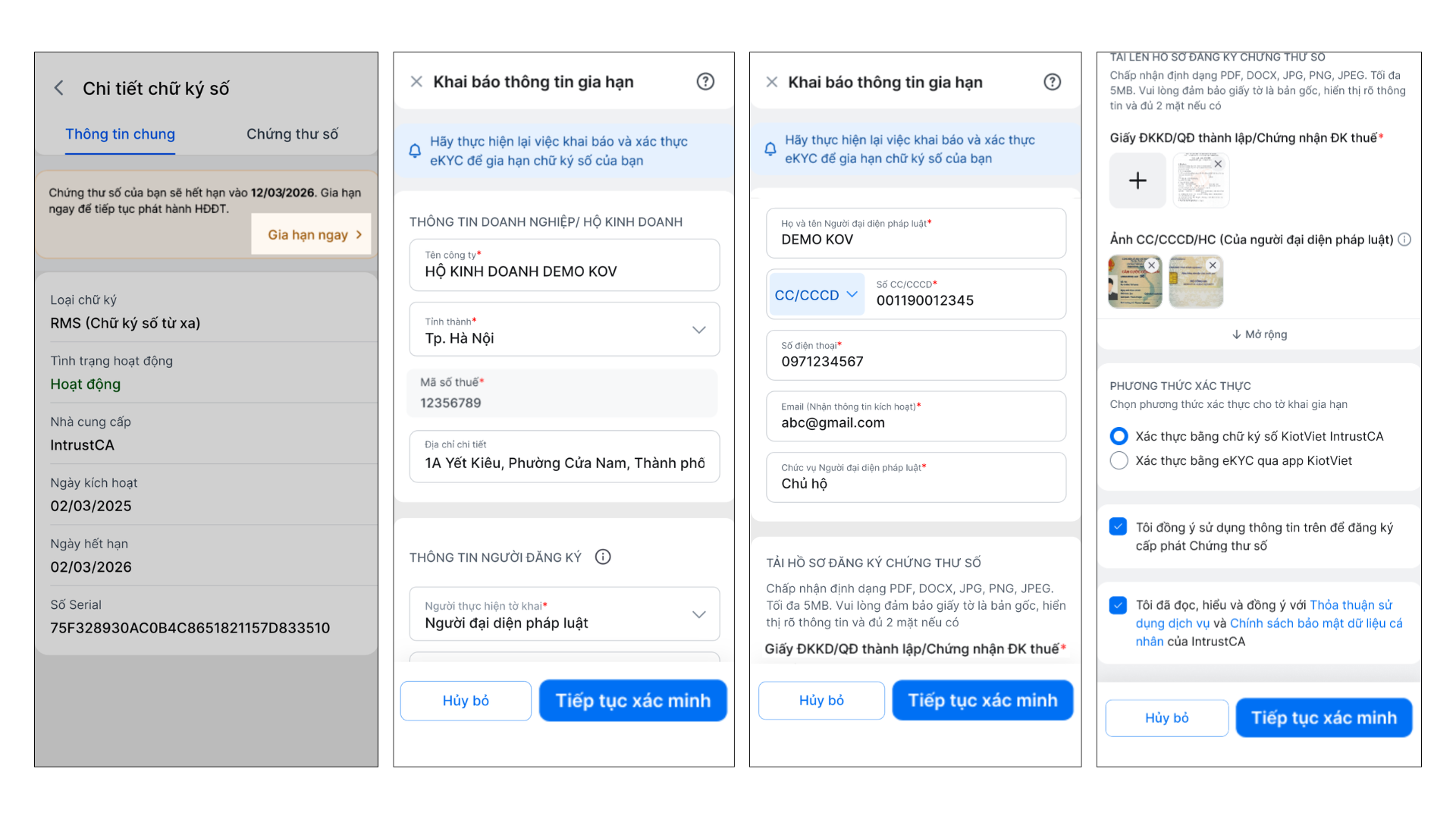Click info icon next to Ảnh CC/CCCD/HC
The image size is (1456, 819).
click(1404, 240)
